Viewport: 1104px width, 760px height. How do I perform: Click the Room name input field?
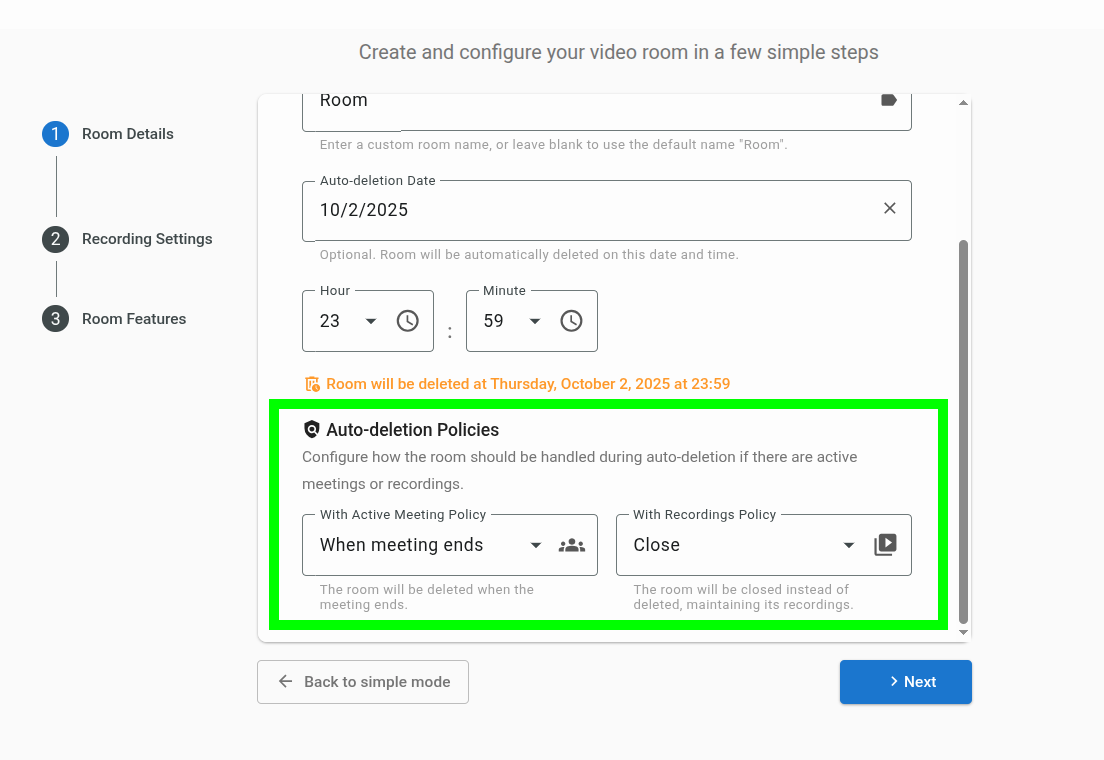[x=590, y=101]
